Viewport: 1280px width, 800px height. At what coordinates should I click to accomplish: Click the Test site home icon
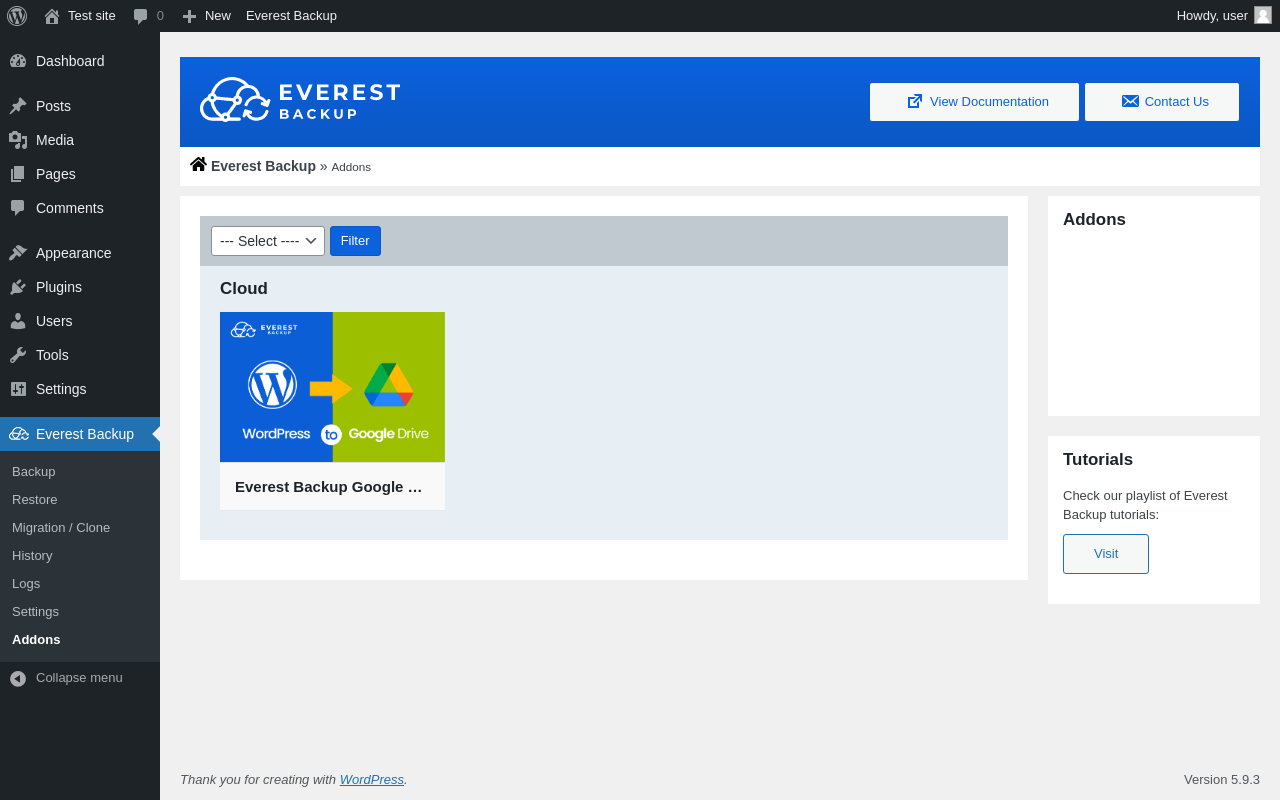coord(52,16)
